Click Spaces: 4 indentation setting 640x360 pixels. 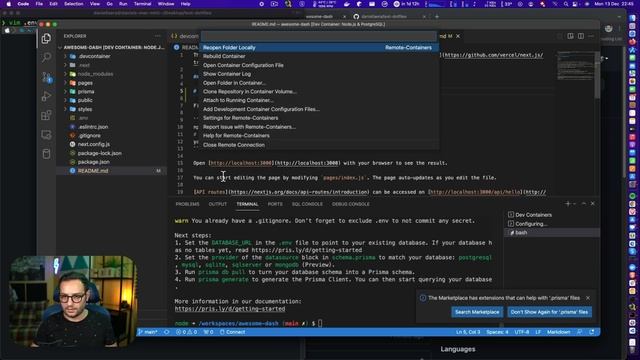point(497,332)
